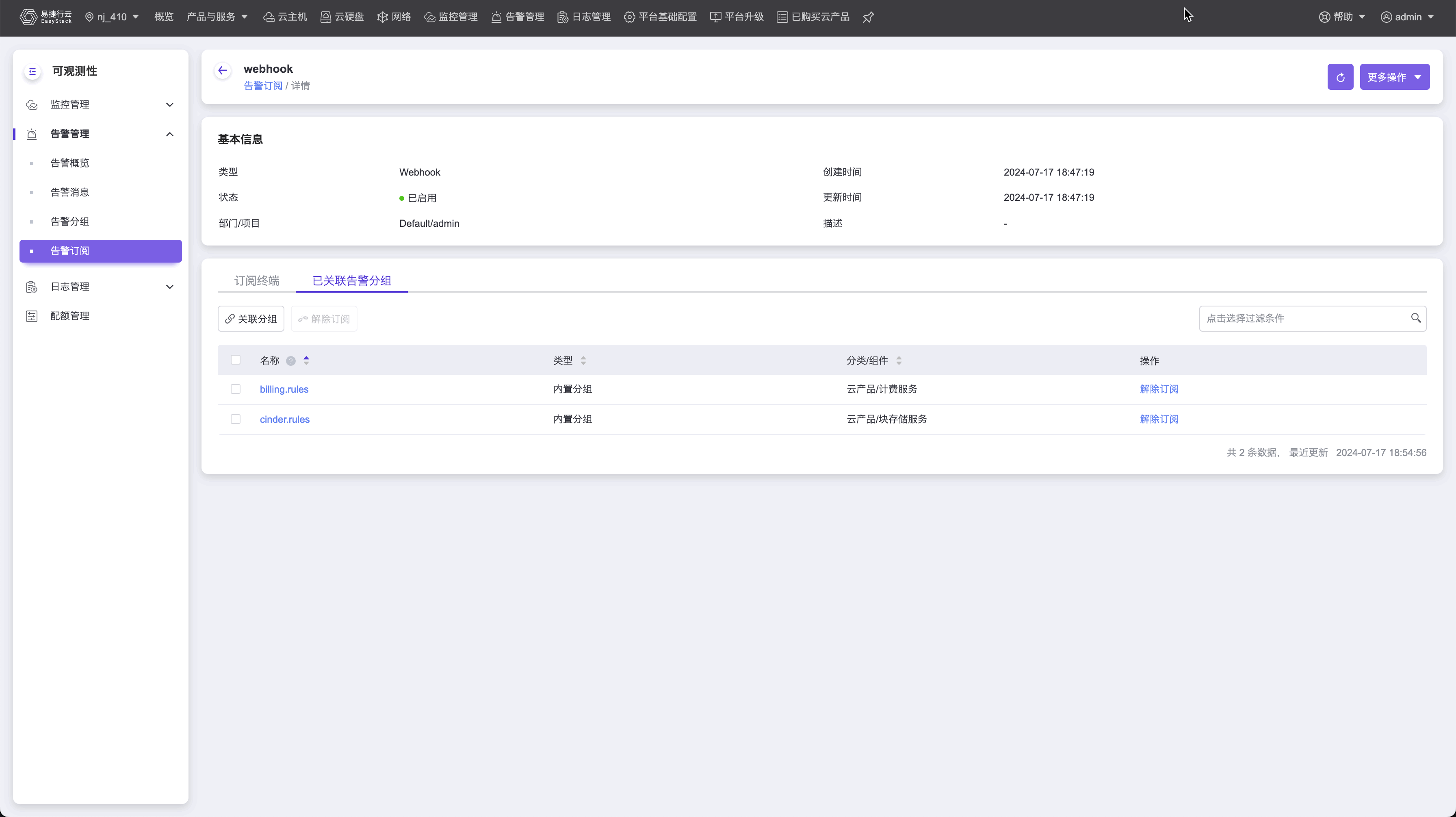
Task: Sort table by 类型 column
Action: [583, 361]
